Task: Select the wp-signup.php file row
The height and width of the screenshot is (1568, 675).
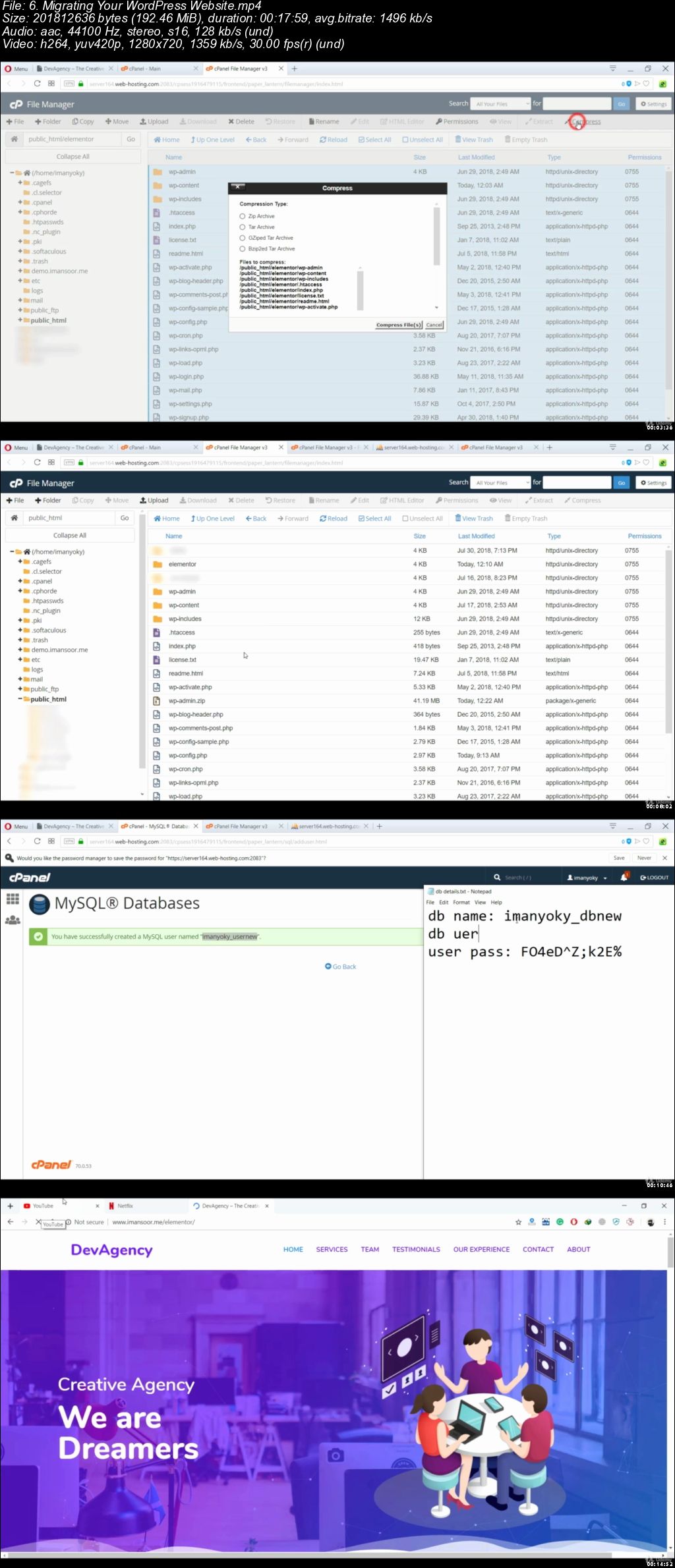Action: point(406,417)
